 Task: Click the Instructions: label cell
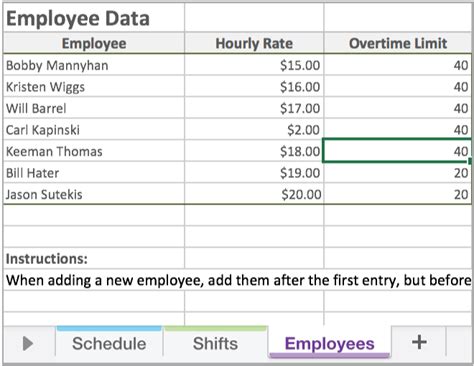[x=94, y=258]
